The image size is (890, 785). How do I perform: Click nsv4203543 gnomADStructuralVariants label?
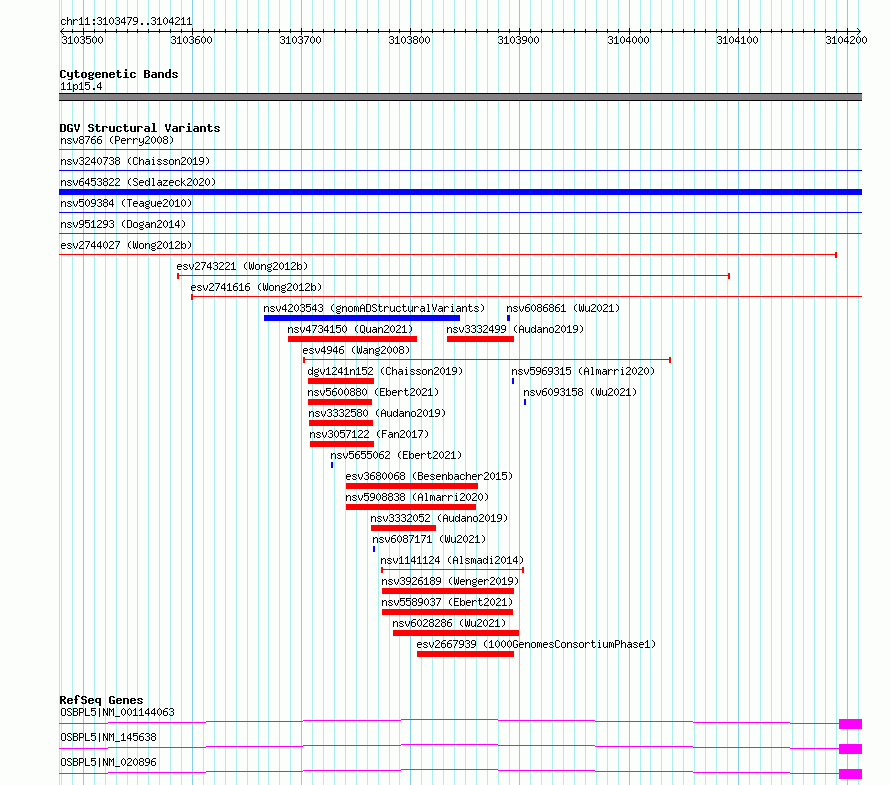pos(374,308)
